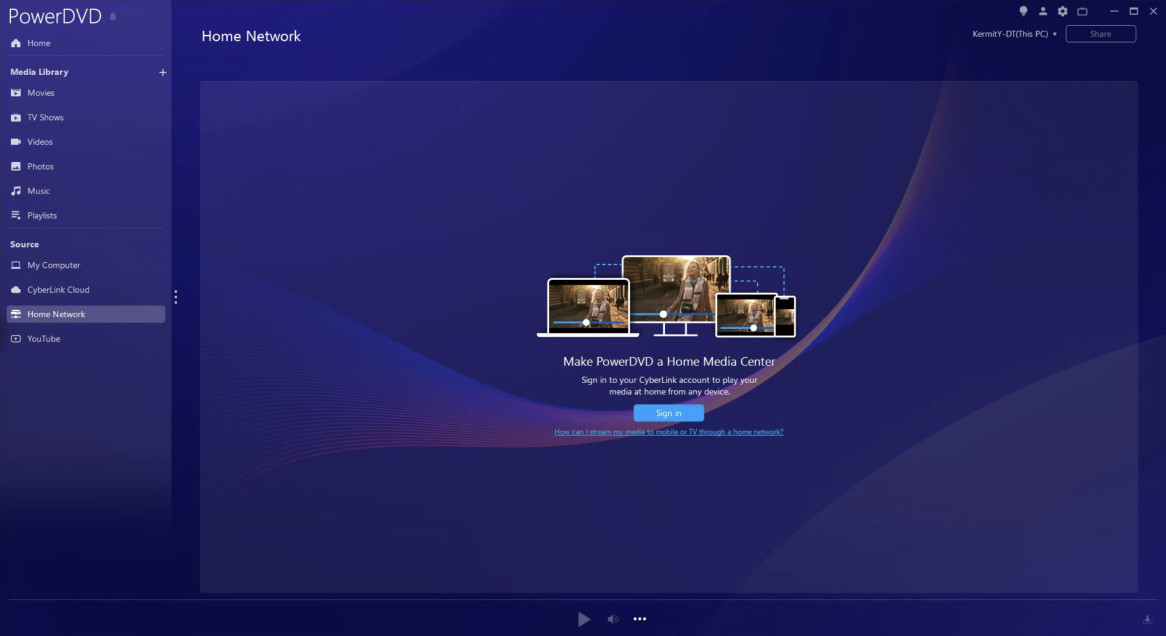Open the Music library
This screenshot has height=636, width=1166.
click(40, 190)
